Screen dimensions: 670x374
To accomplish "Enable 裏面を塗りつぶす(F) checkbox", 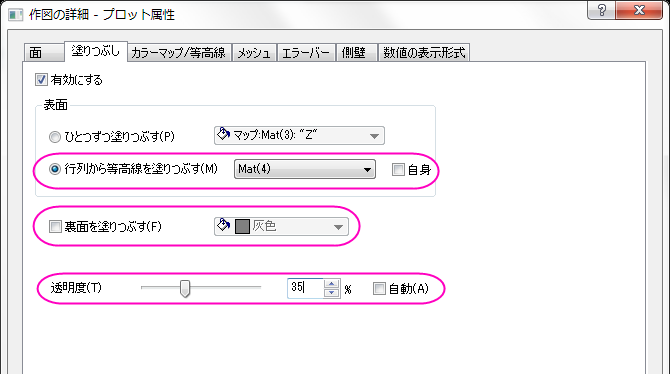I will [x=55, y=227].
